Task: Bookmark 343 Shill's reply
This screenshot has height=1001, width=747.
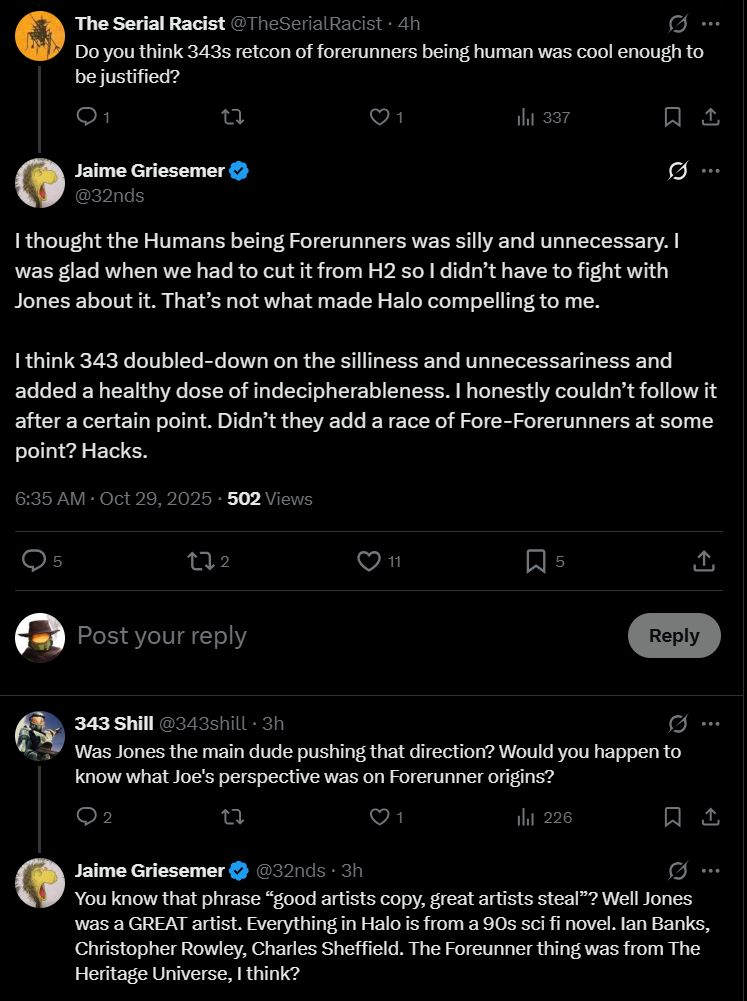Action: click(673, 817)
